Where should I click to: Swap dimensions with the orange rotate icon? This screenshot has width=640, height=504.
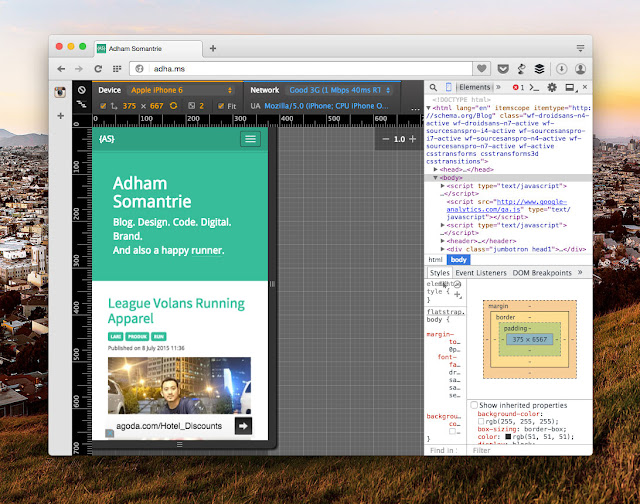(173, 106)
